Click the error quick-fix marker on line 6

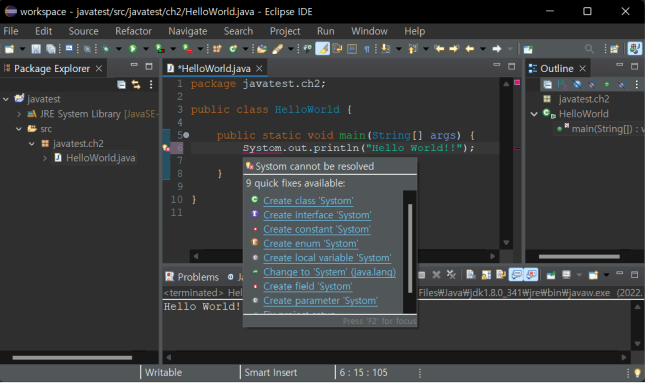167,148
